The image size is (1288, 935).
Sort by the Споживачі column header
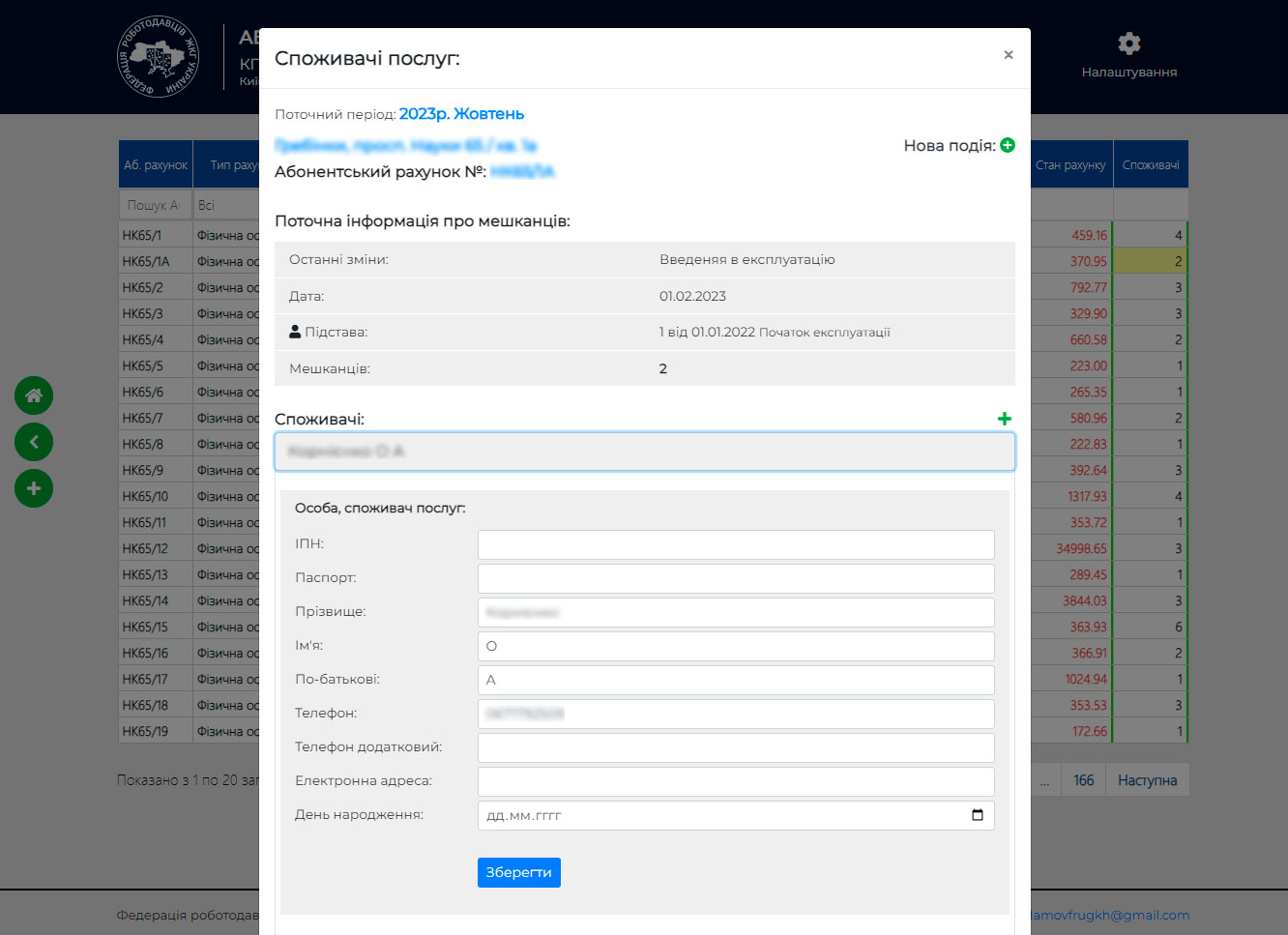[1150, 165]
